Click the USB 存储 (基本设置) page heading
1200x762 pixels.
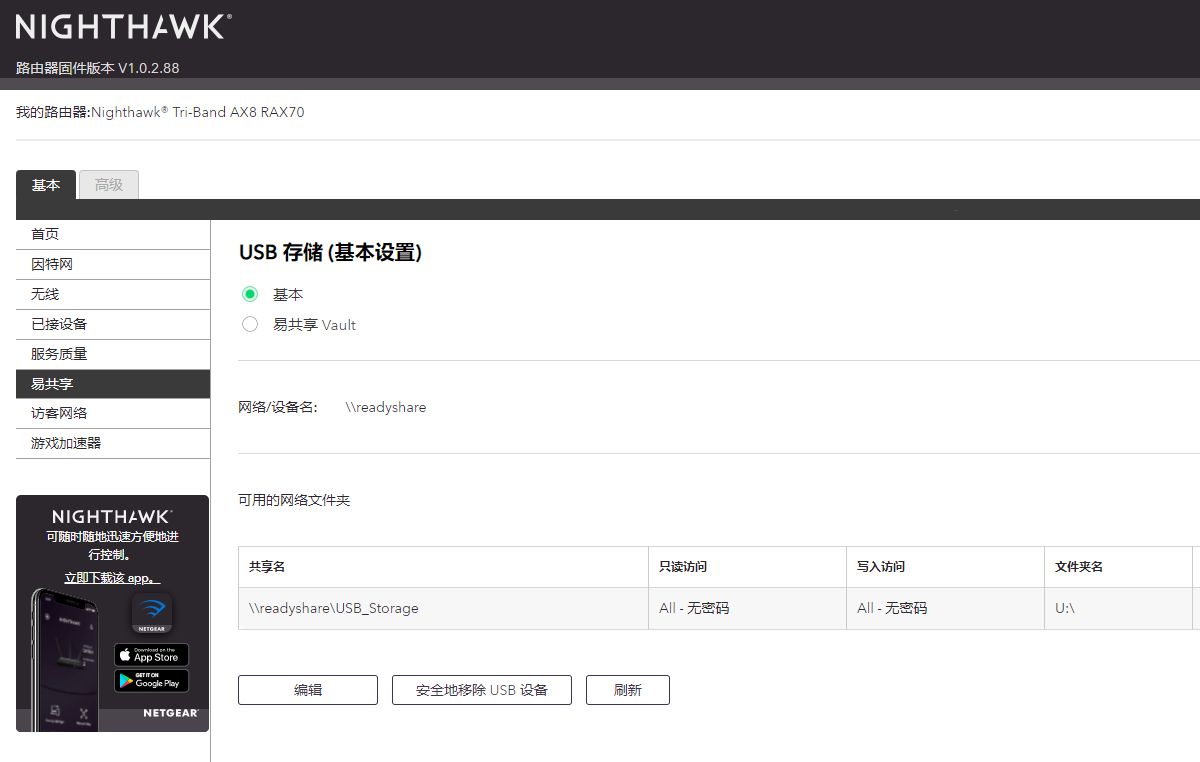pos(331,253)
